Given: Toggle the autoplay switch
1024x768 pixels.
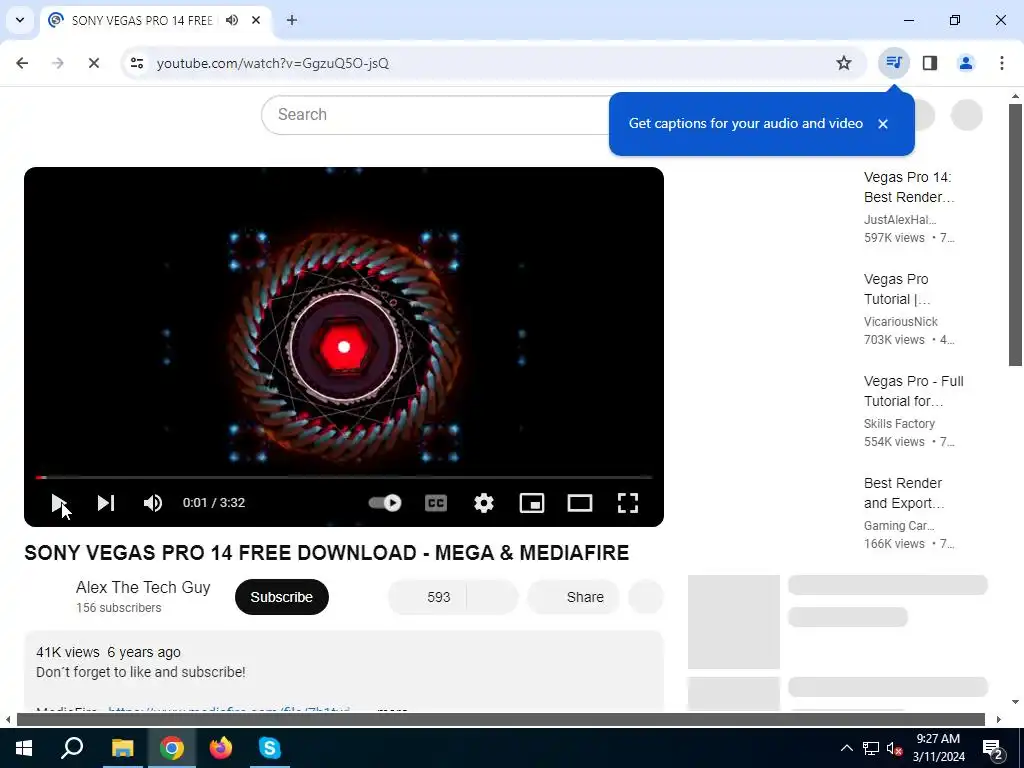Looking at the screenshot, I should (385, 503).
